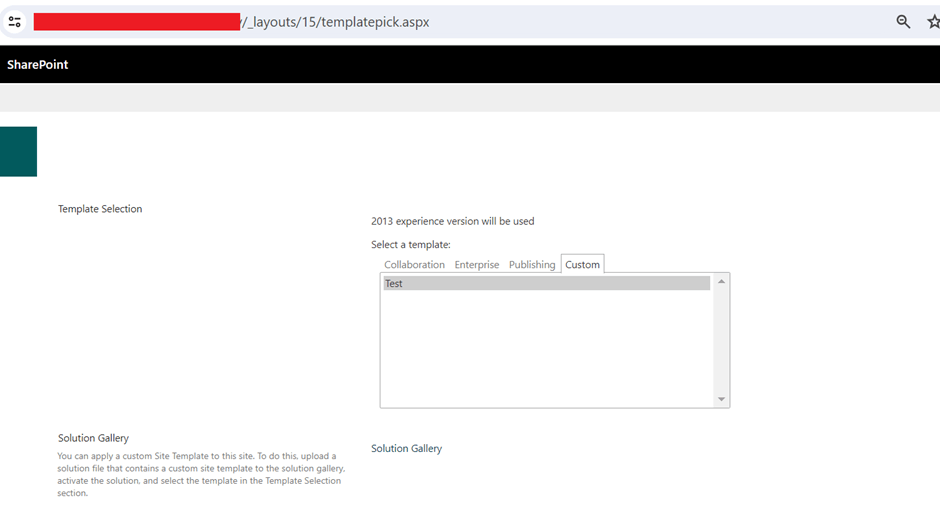Click the 2013 experience version text
Screen dimensions: 940x511
click(453, 221)
